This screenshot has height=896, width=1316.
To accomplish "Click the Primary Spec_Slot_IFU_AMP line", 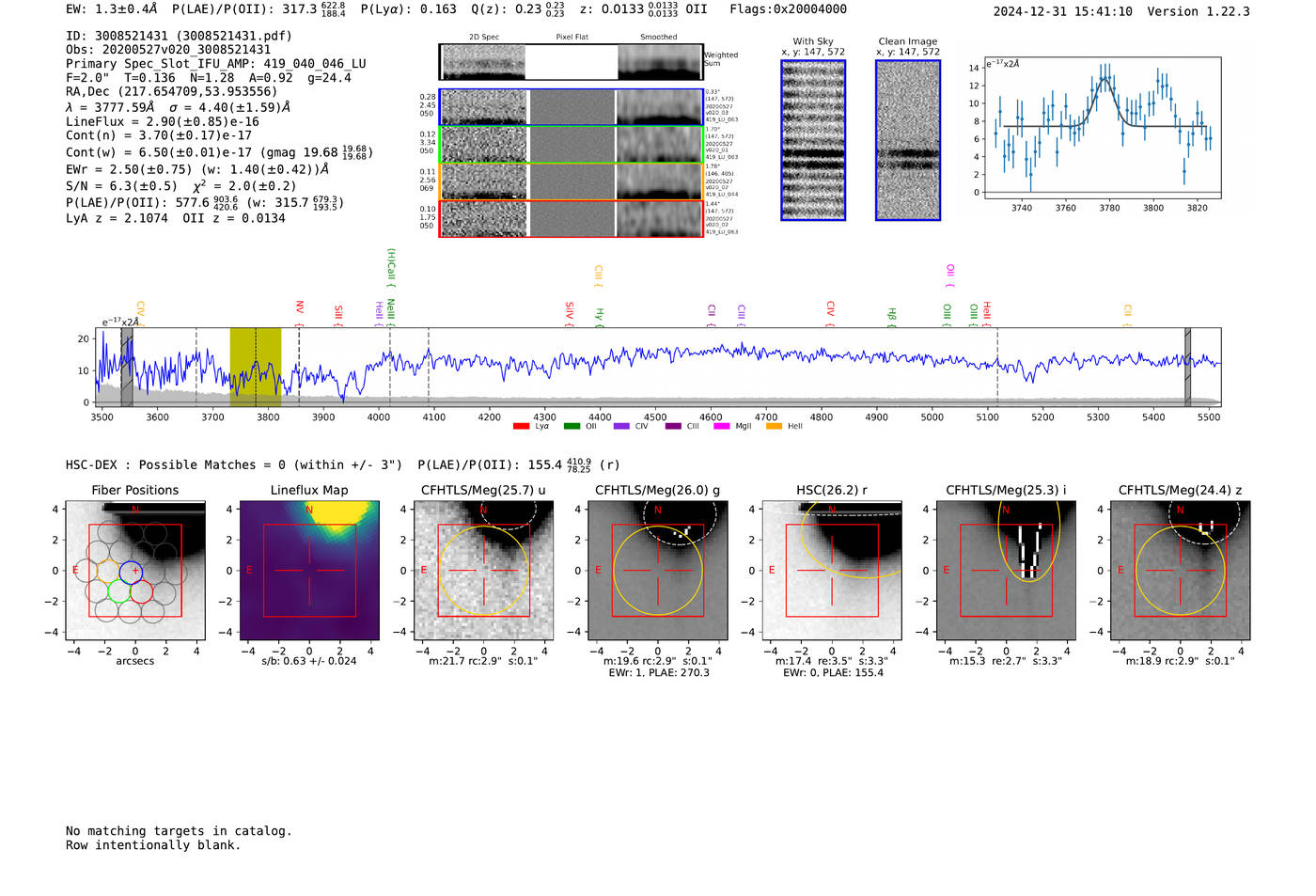I will point(216,64).
